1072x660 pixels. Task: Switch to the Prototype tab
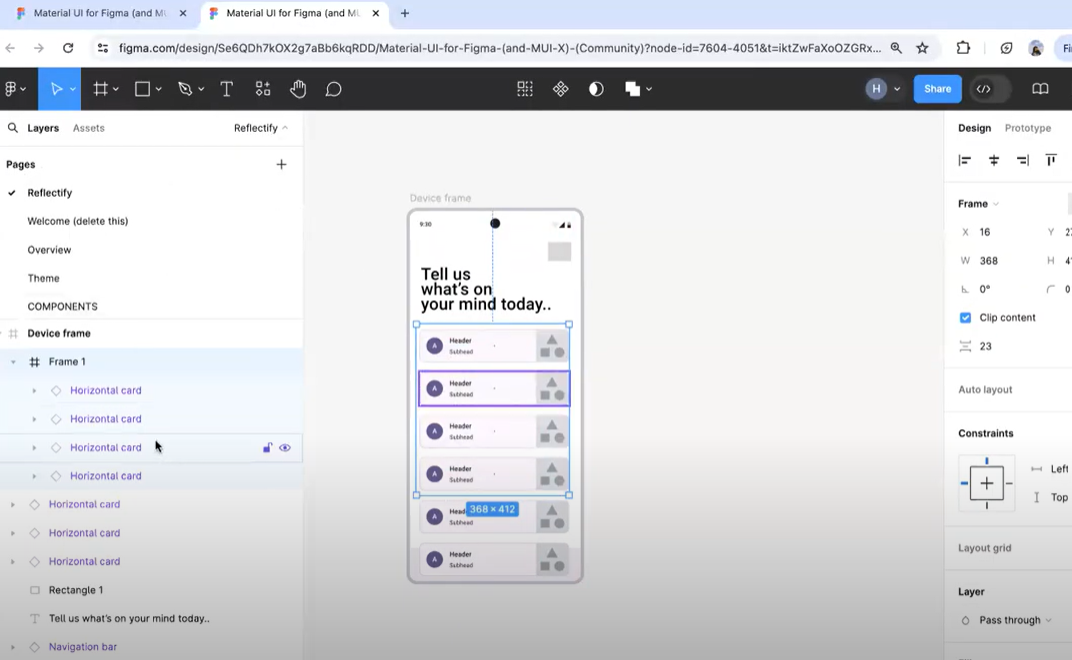point(1028,128)
